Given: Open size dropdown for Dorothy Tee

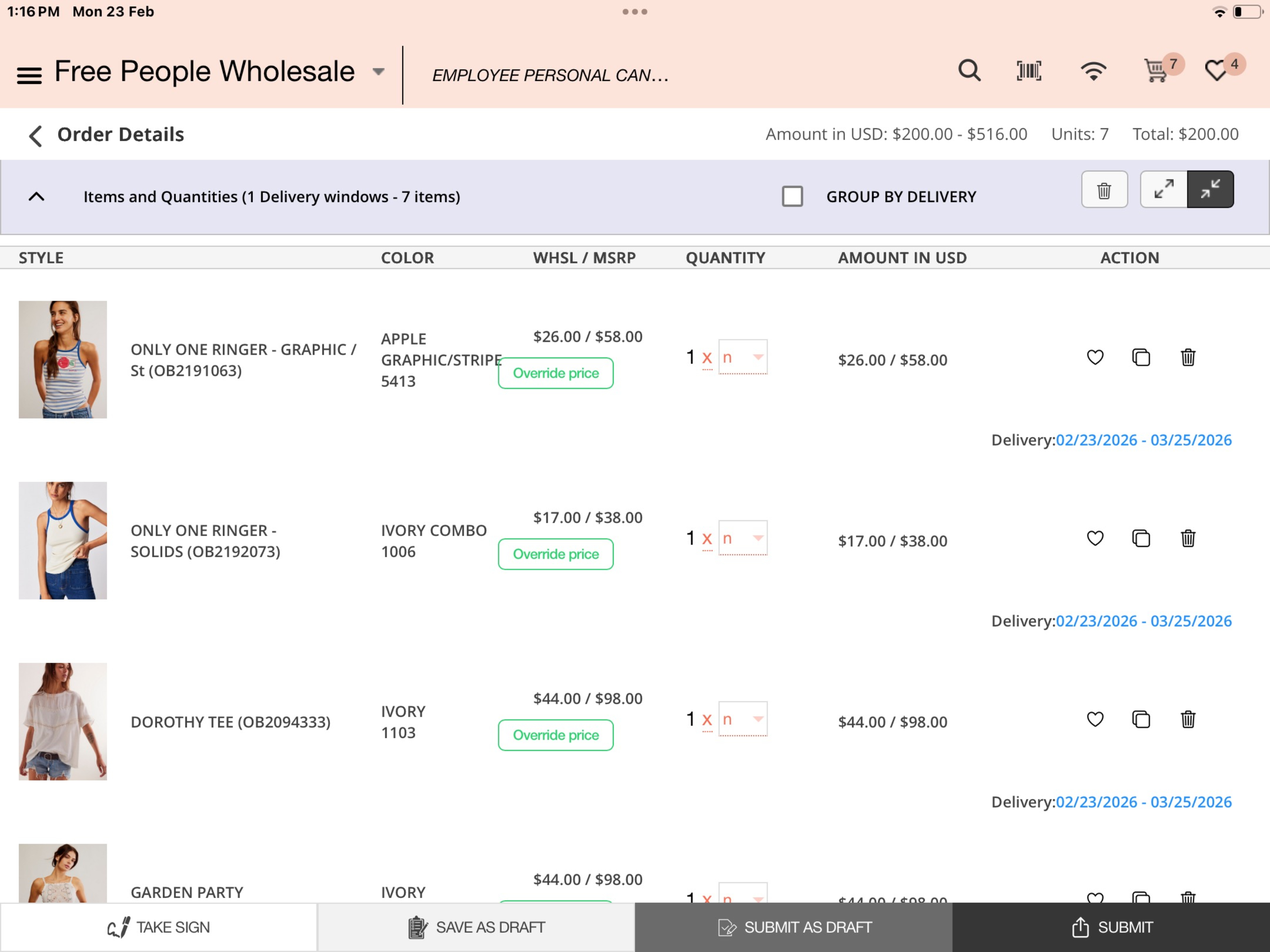Looking at the screenshot, I should 743,719.
